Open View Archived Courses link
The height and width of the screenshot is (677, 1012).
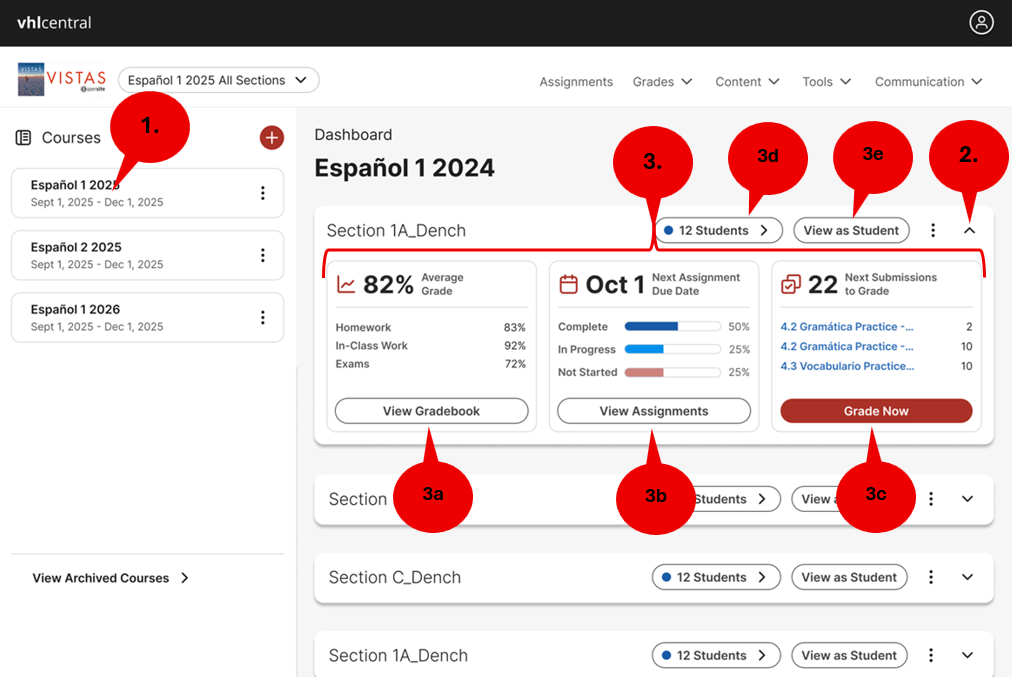point(110,578)
